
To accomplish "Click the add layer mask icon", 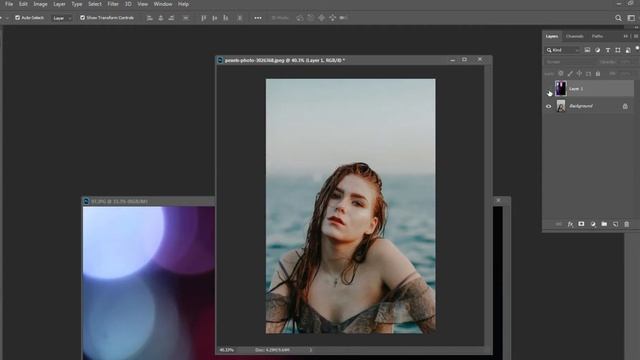I will (581, 224).
